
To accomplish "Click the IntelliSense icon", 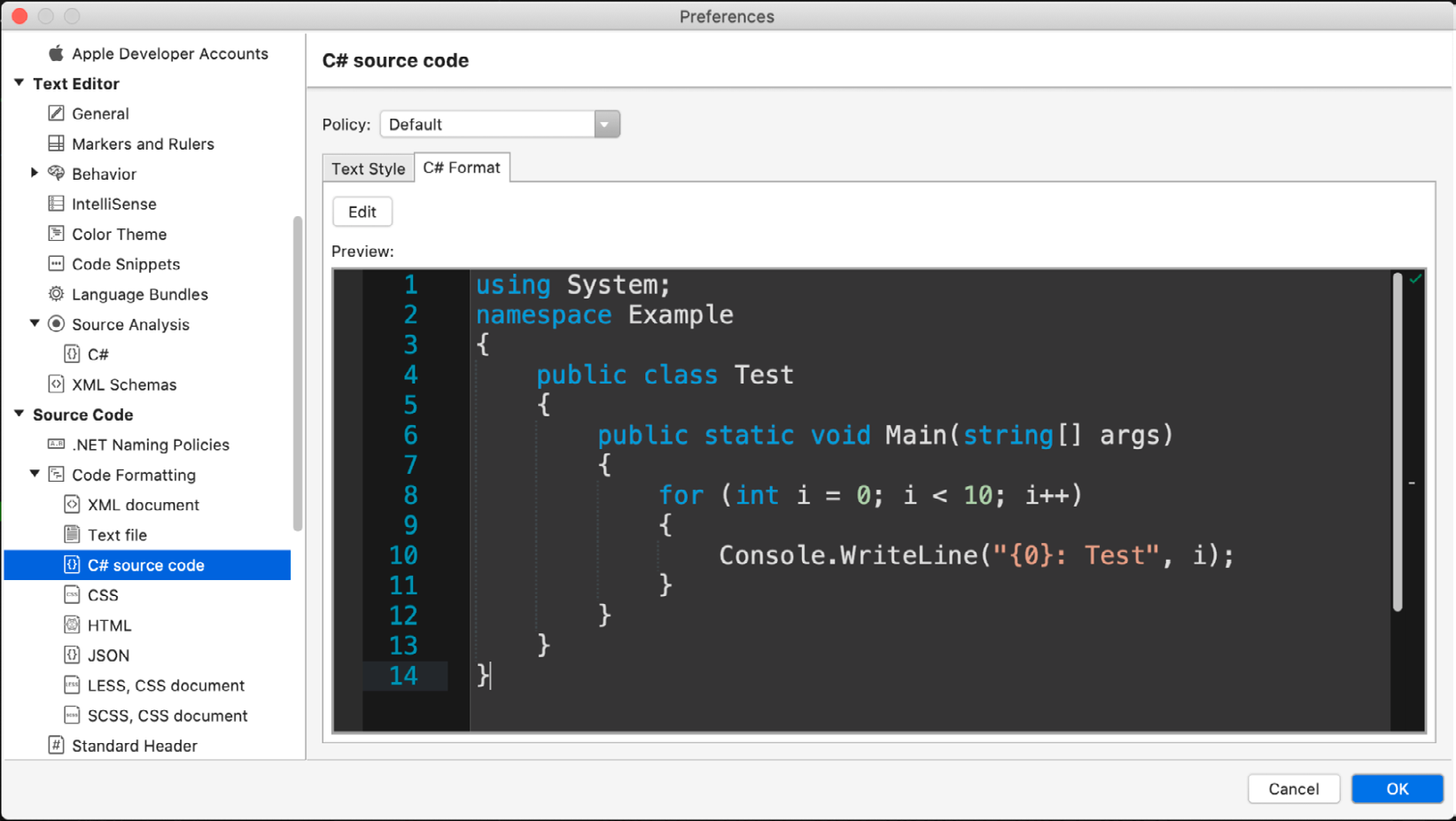I will (56, 204).
